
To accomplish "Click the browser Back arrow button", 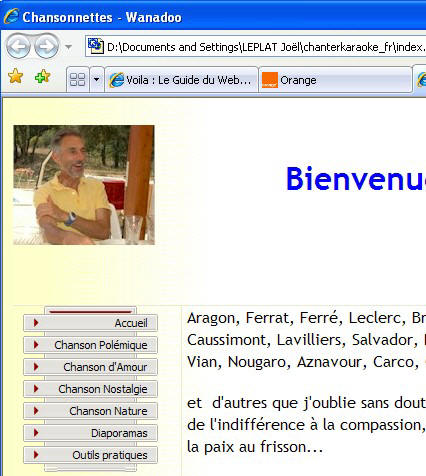I will pos(18,46).
